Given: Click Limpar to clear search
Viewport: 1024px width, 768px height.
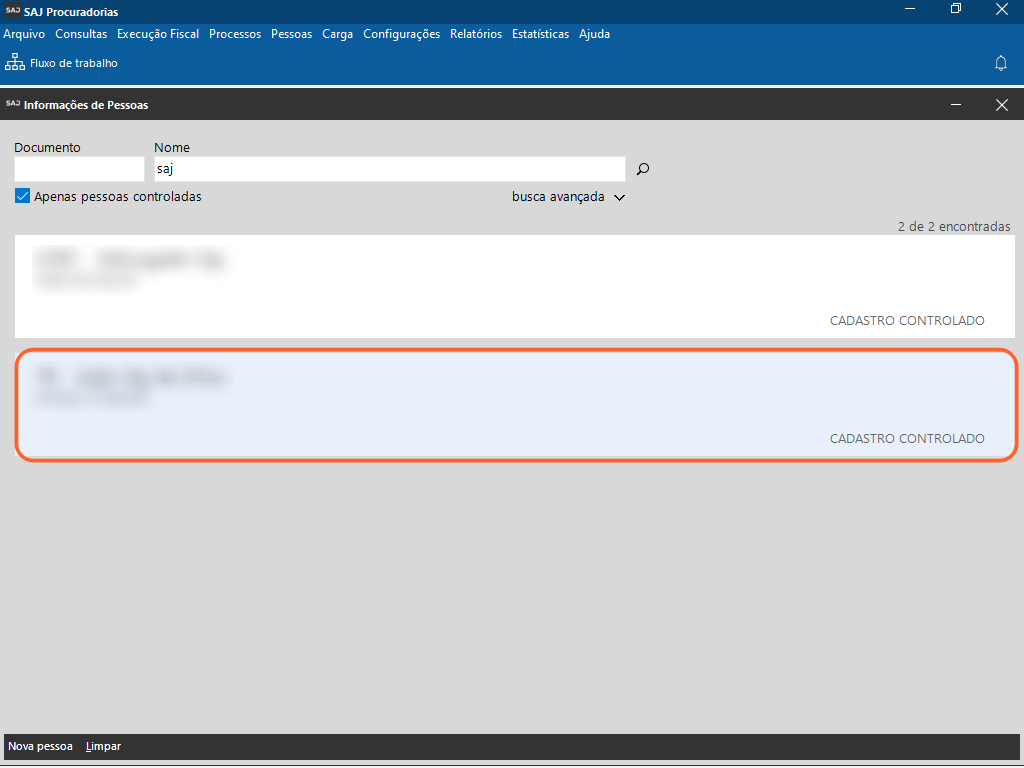Looking at the screenshot, I should (103, 746).
